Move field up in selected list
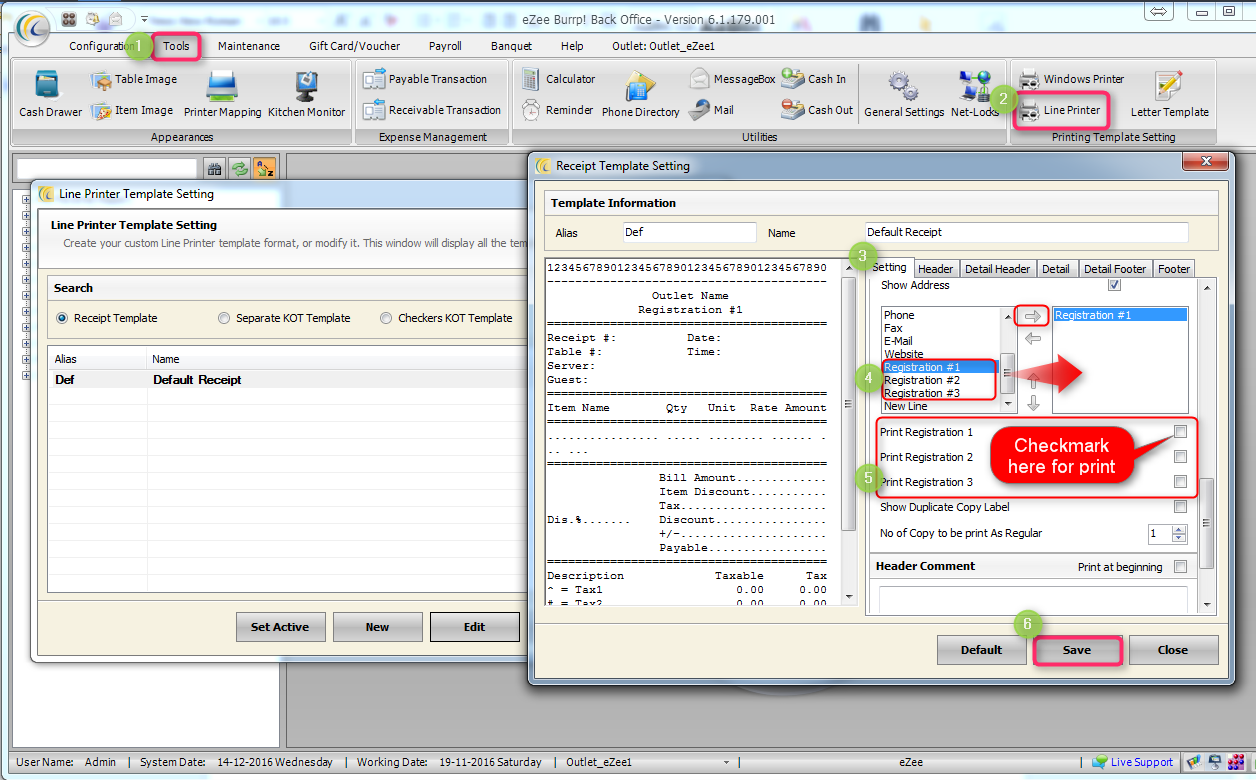Image resolution: width=1256 pixels, height=780 pixels. coord(1033,381)
